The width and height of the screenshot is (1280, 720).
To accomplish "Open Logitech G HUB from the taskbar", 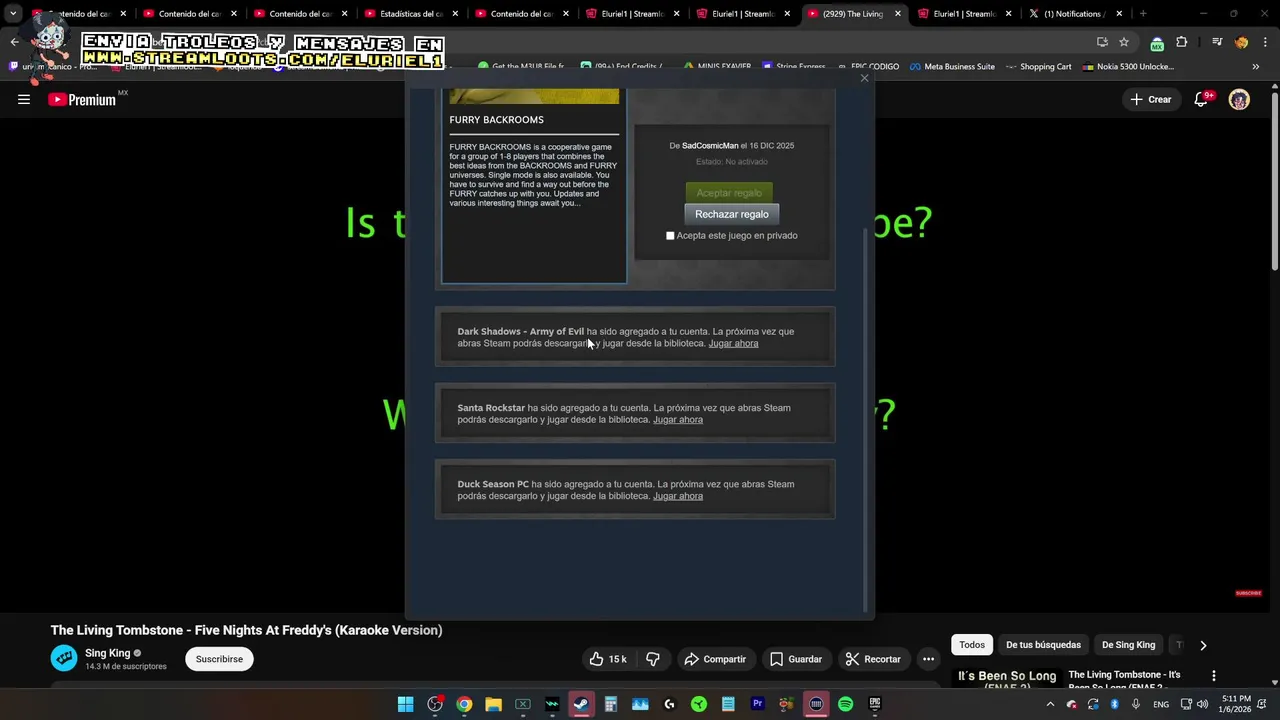I will coord(669,704).
